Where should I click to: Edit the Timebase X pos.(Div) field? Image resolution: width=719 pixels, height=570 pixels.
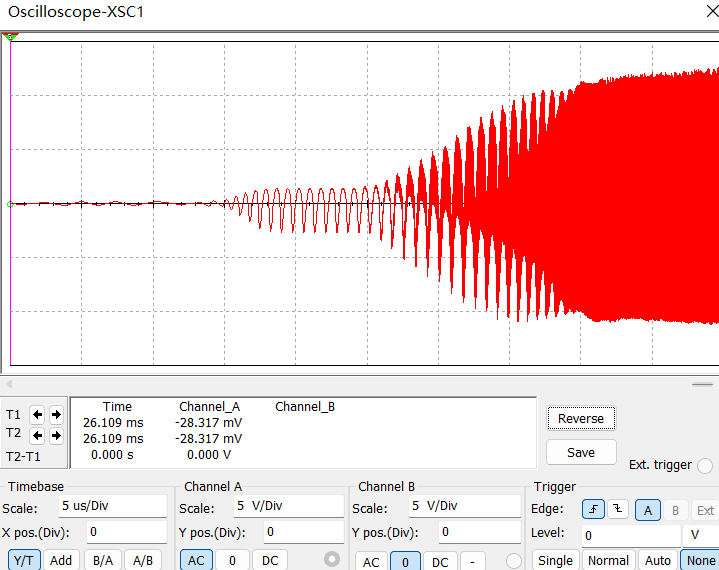[x=127, y=532]
